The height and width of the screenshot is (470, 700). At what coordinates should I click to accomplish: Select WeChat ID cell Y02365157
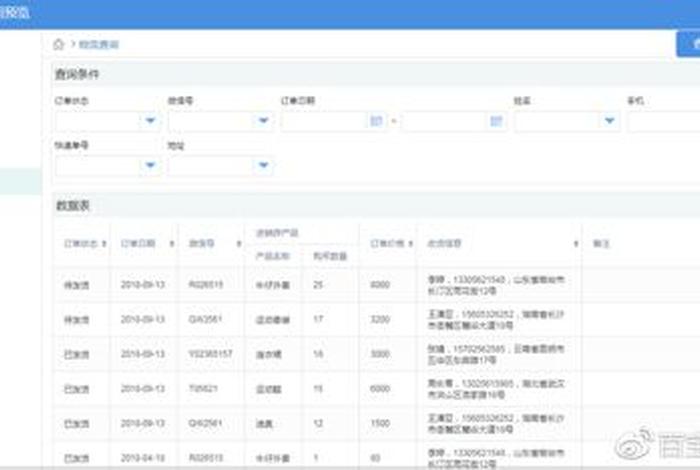click(210, 354)
